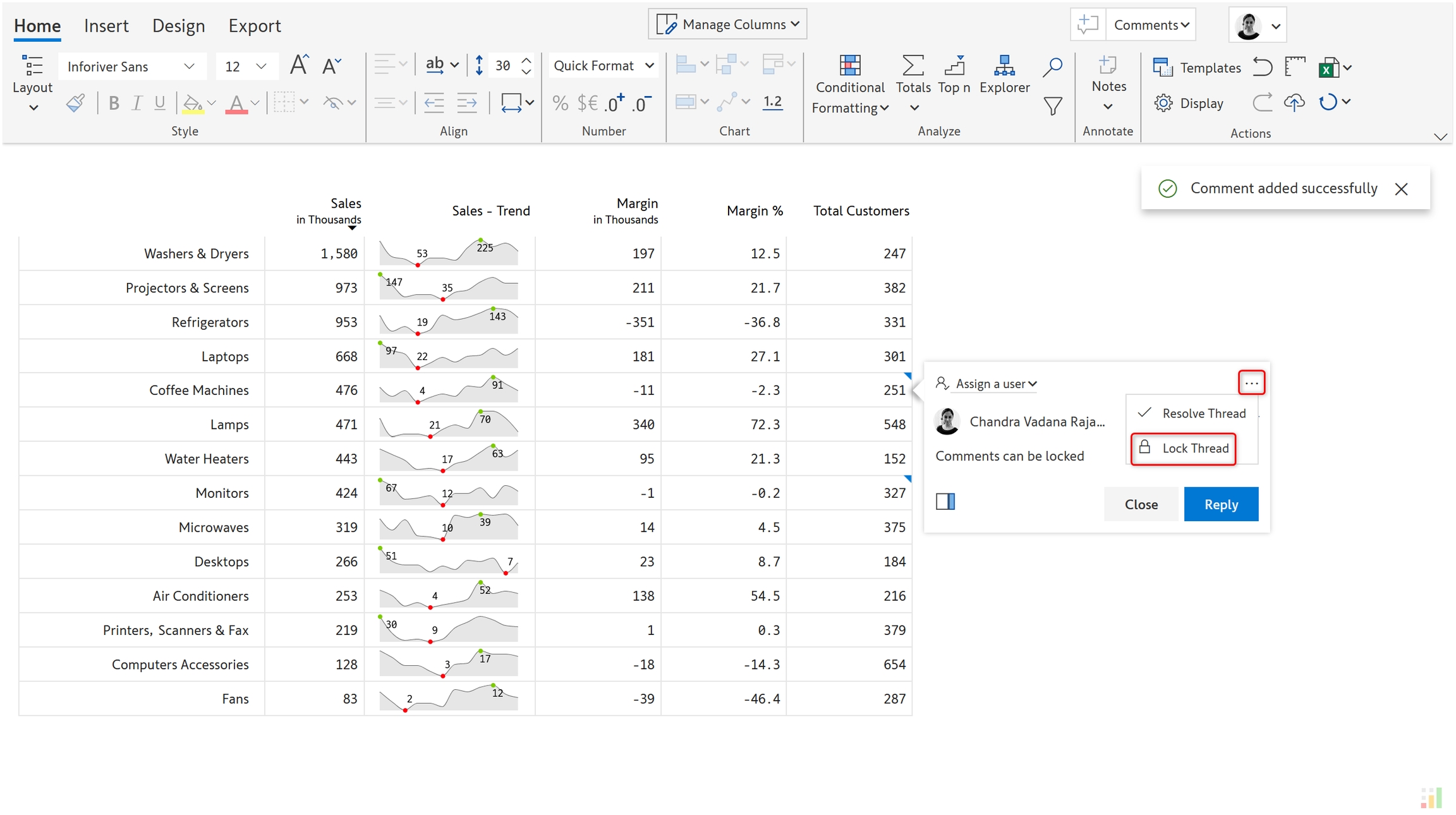Click the Display gear icon

click(1163, 103)
